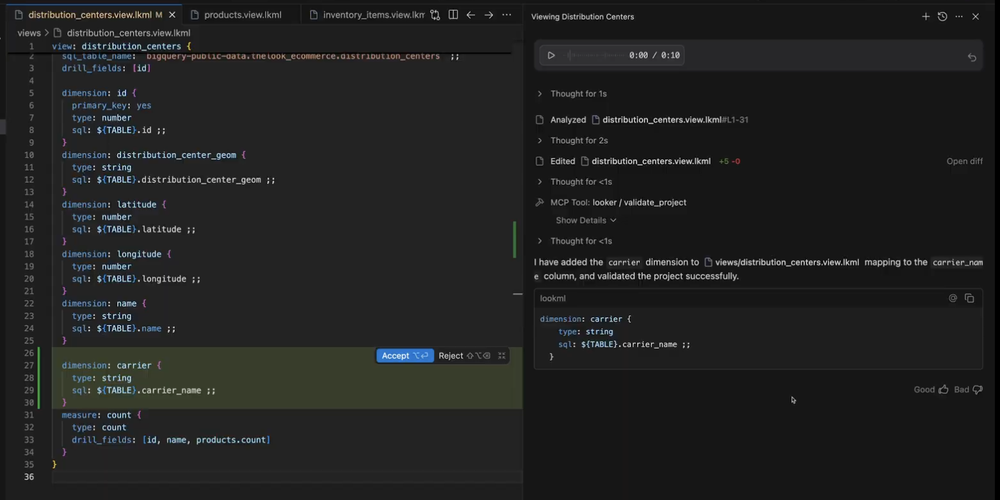Rate response Bad with thumbs down

click(978, 390)
